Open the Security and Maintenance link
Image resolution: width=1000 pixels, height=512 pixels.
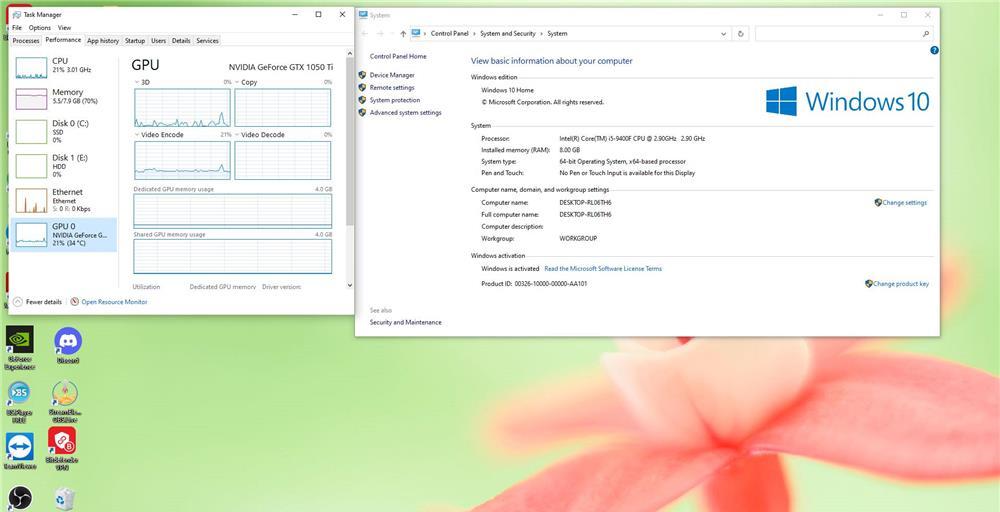(406, 323)
